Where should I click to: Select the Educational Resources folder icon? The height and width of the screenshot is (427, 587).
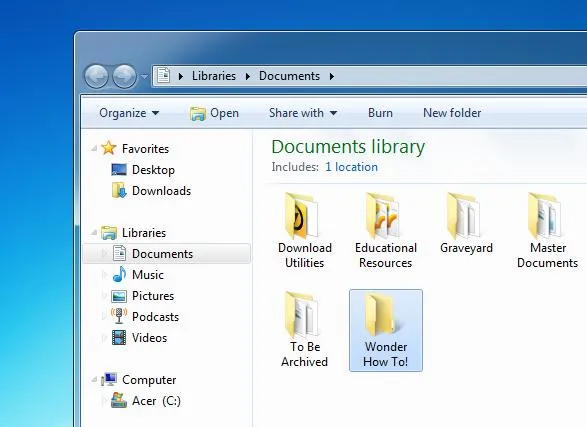click(383, 216)
